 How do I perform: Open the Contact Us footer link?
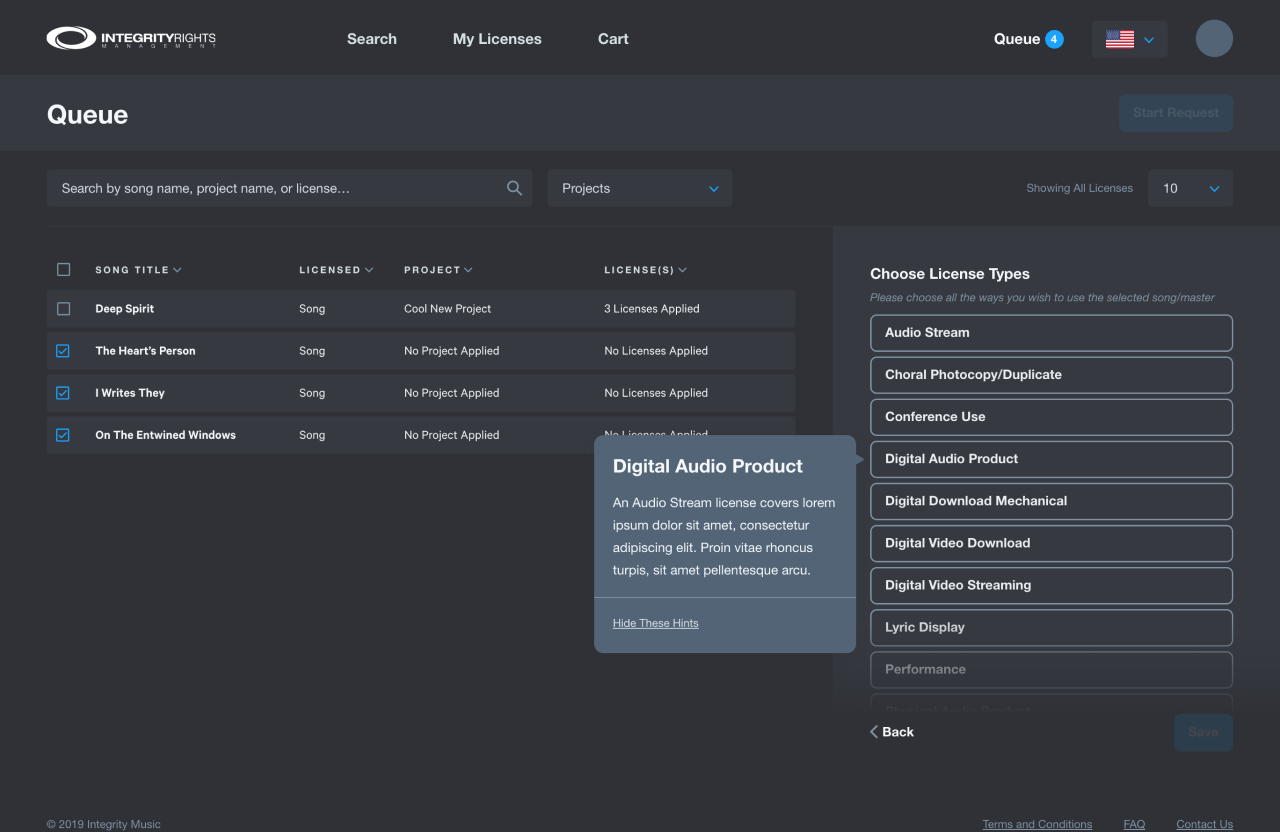coord(1204,824)
